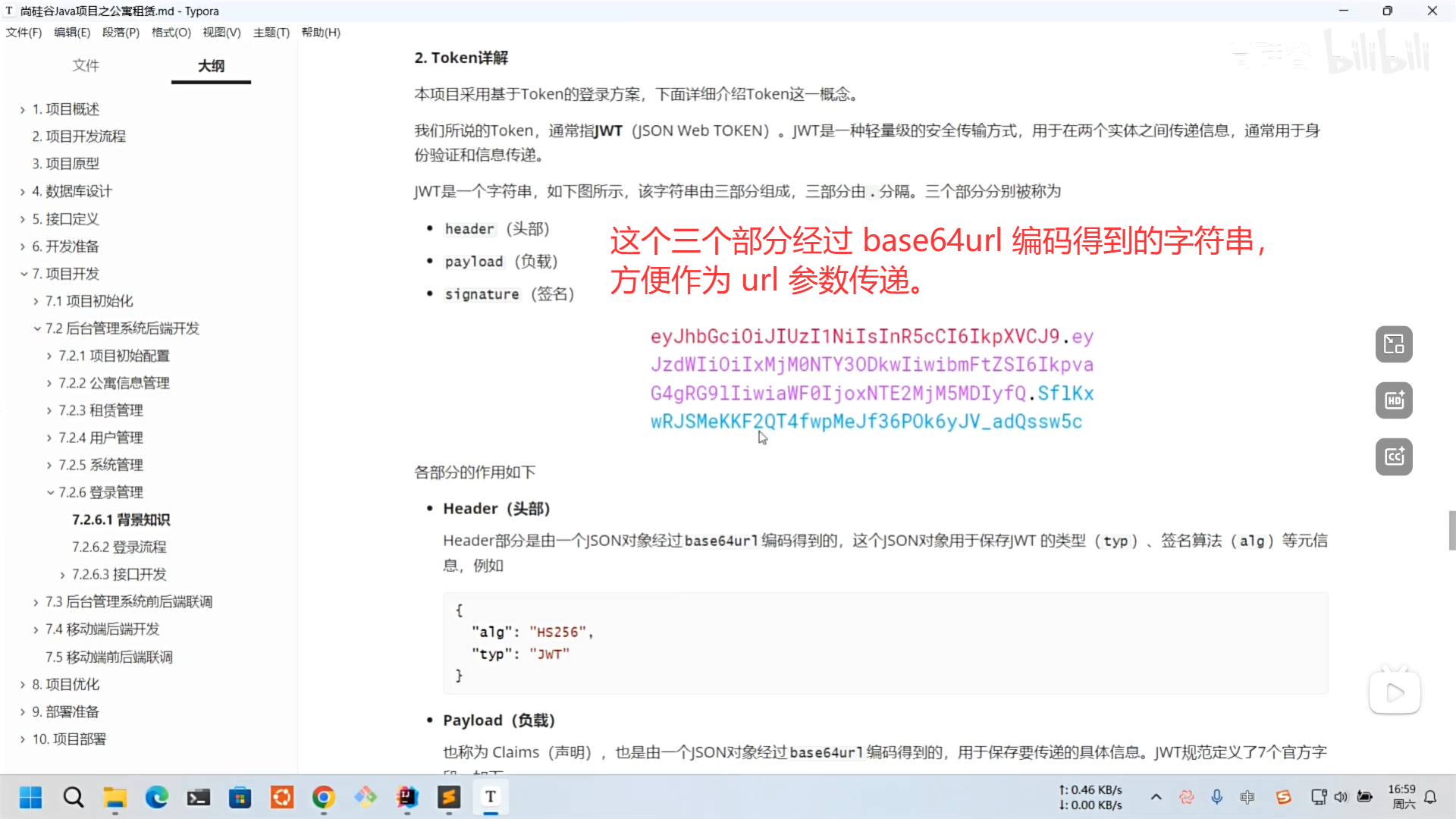Click the Typora taskbar icon

[x=491, y=797]
